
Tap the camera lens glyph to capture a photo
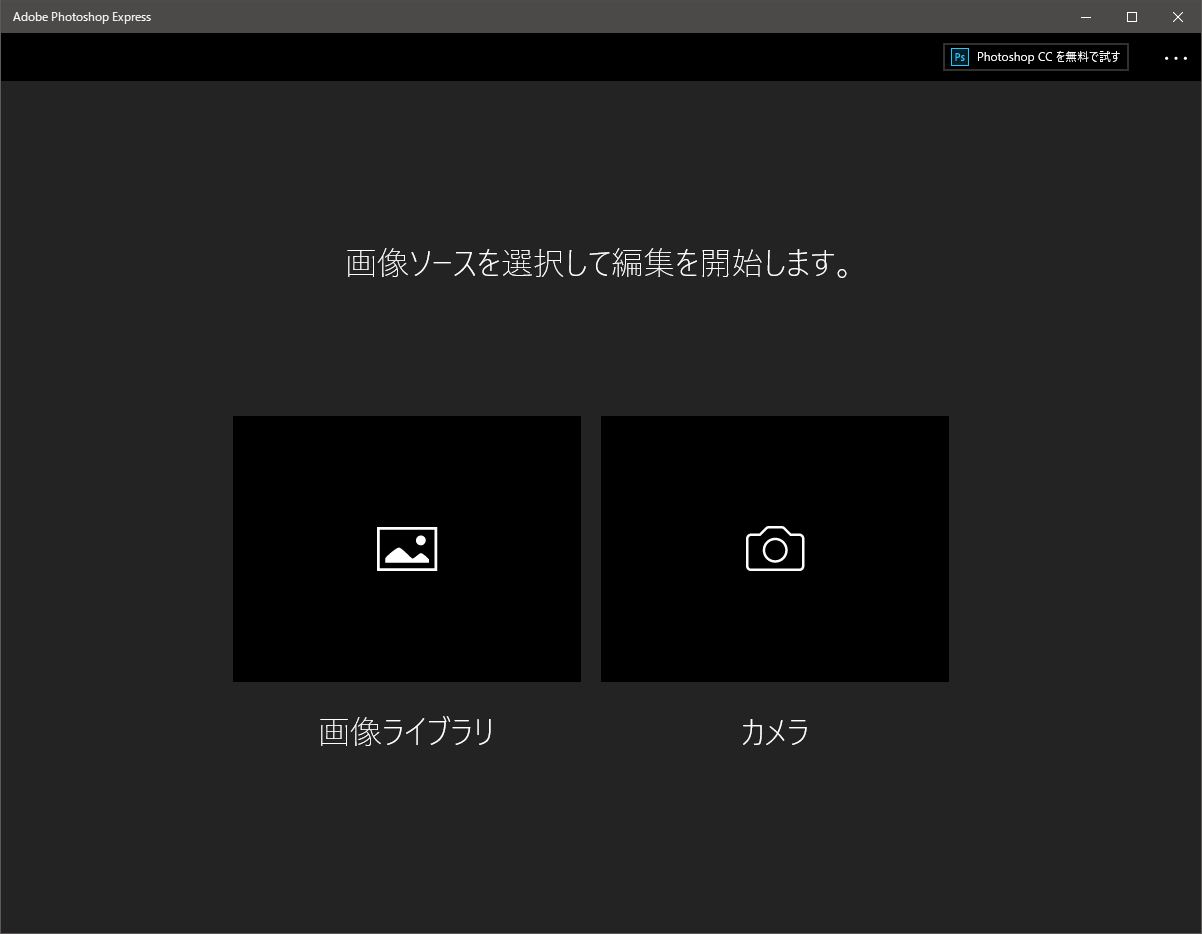[775, 551]
